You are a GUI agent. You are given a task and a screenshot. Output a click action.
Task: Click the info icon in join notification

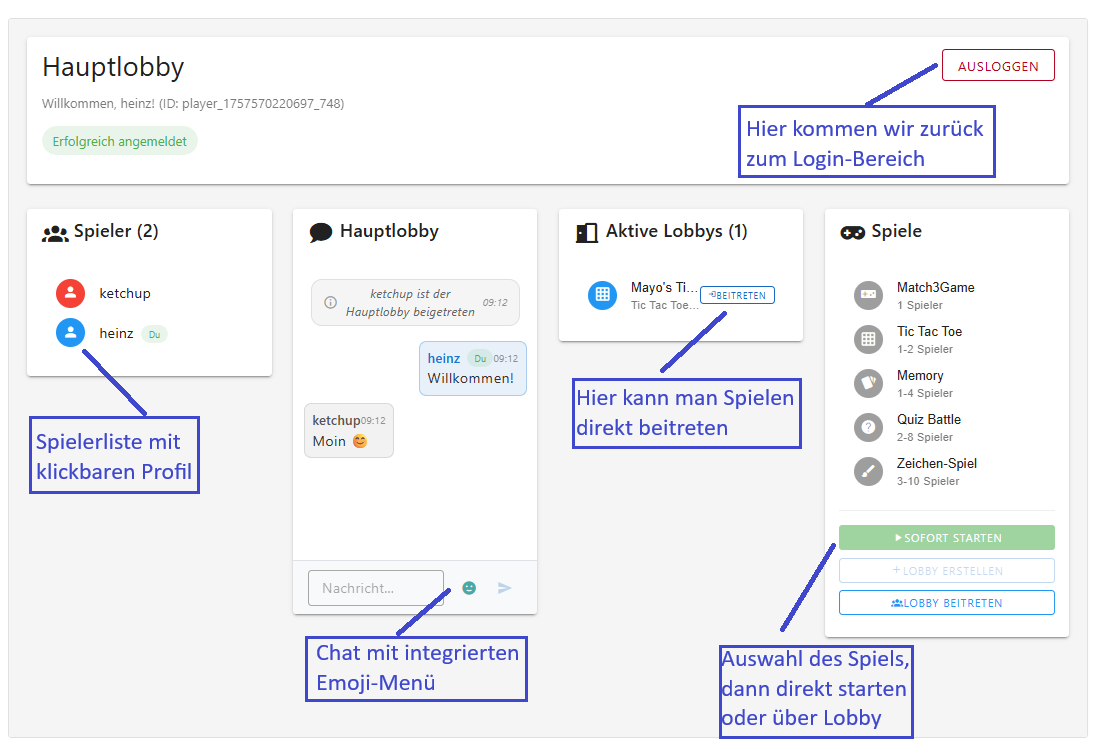point(330,302)
